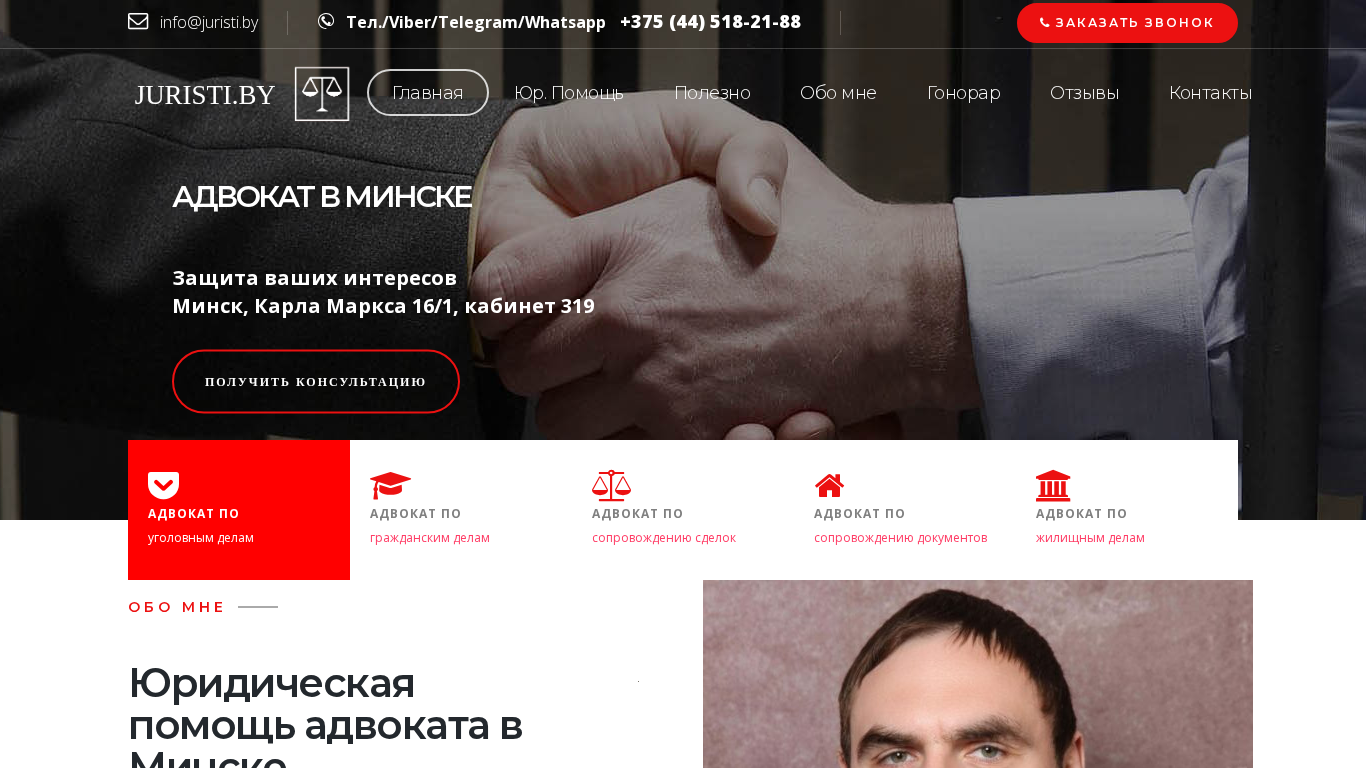Click the Viber phone icon
The height and width of the screenshot is (768, 1366).
pos(326,21)
